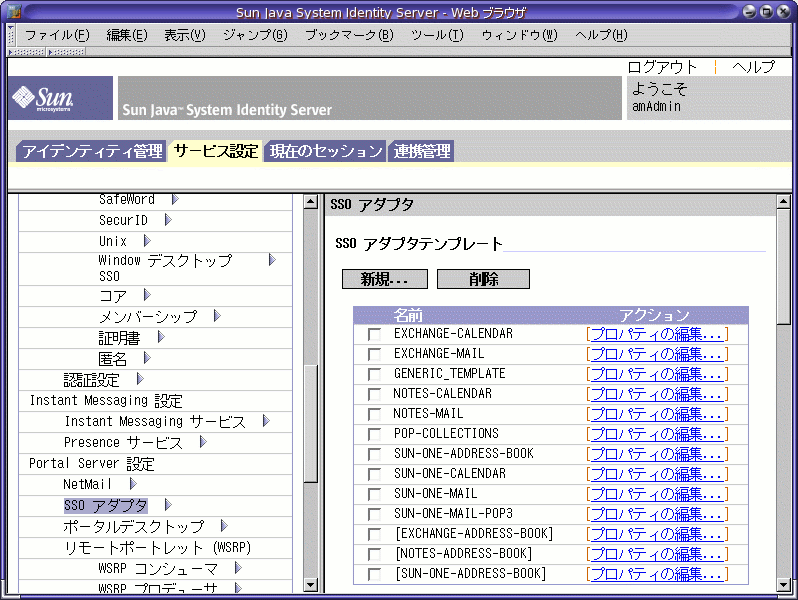Open the ファイル(F) menu
This screenshot has height=600, width=798.
pos(57,35)
